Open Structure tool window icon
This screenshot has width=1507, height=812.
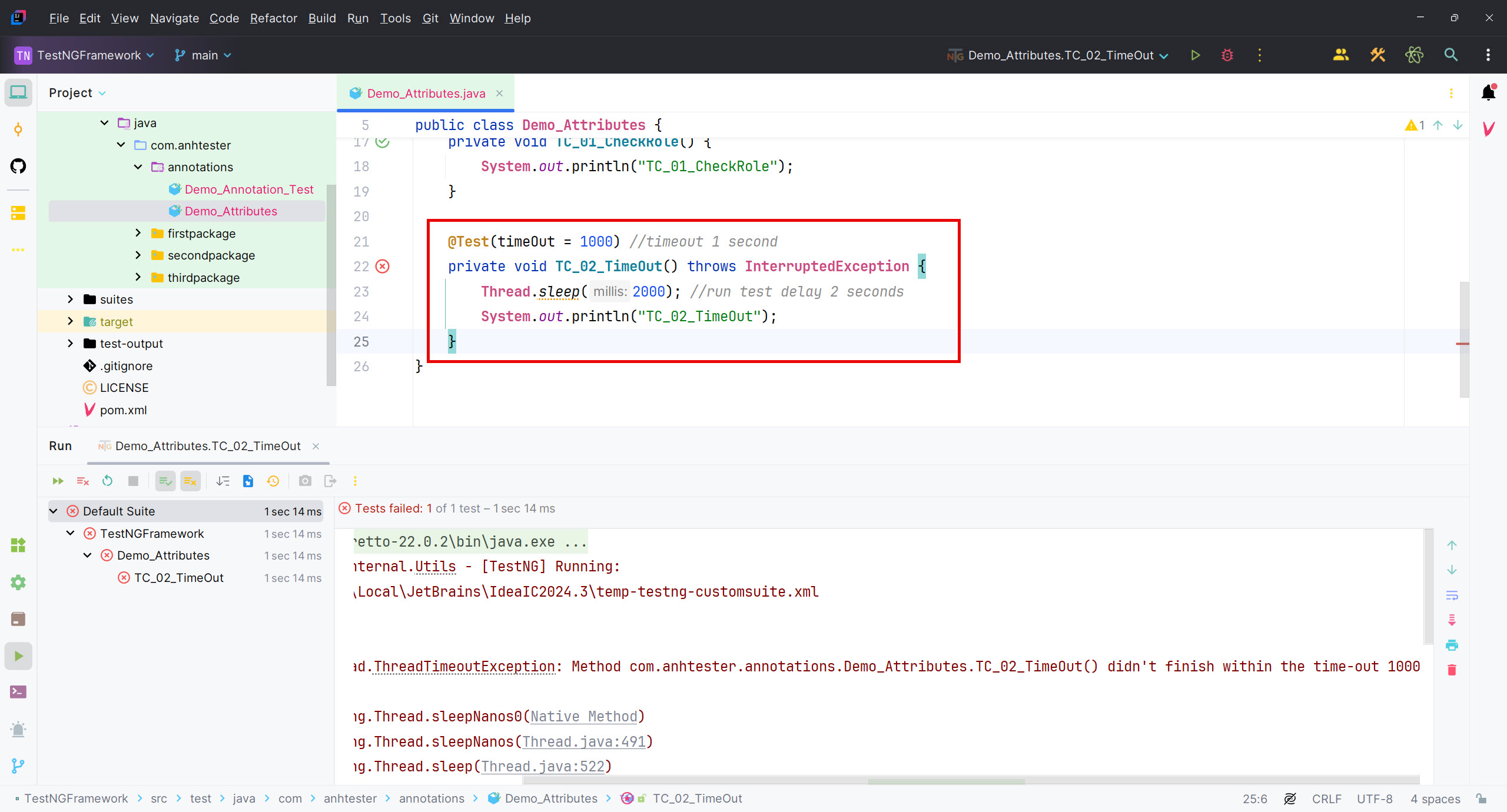click(18, 213)
